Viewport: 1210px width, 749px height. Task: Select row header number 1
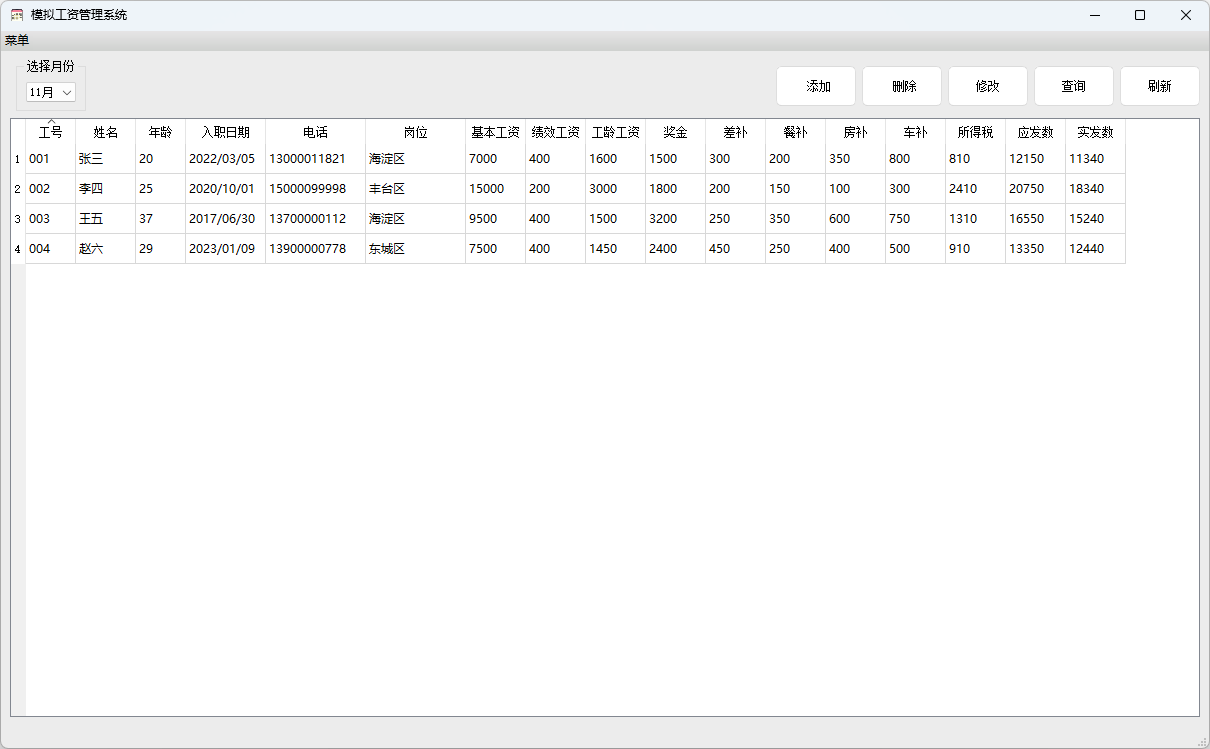click(18, 159)
